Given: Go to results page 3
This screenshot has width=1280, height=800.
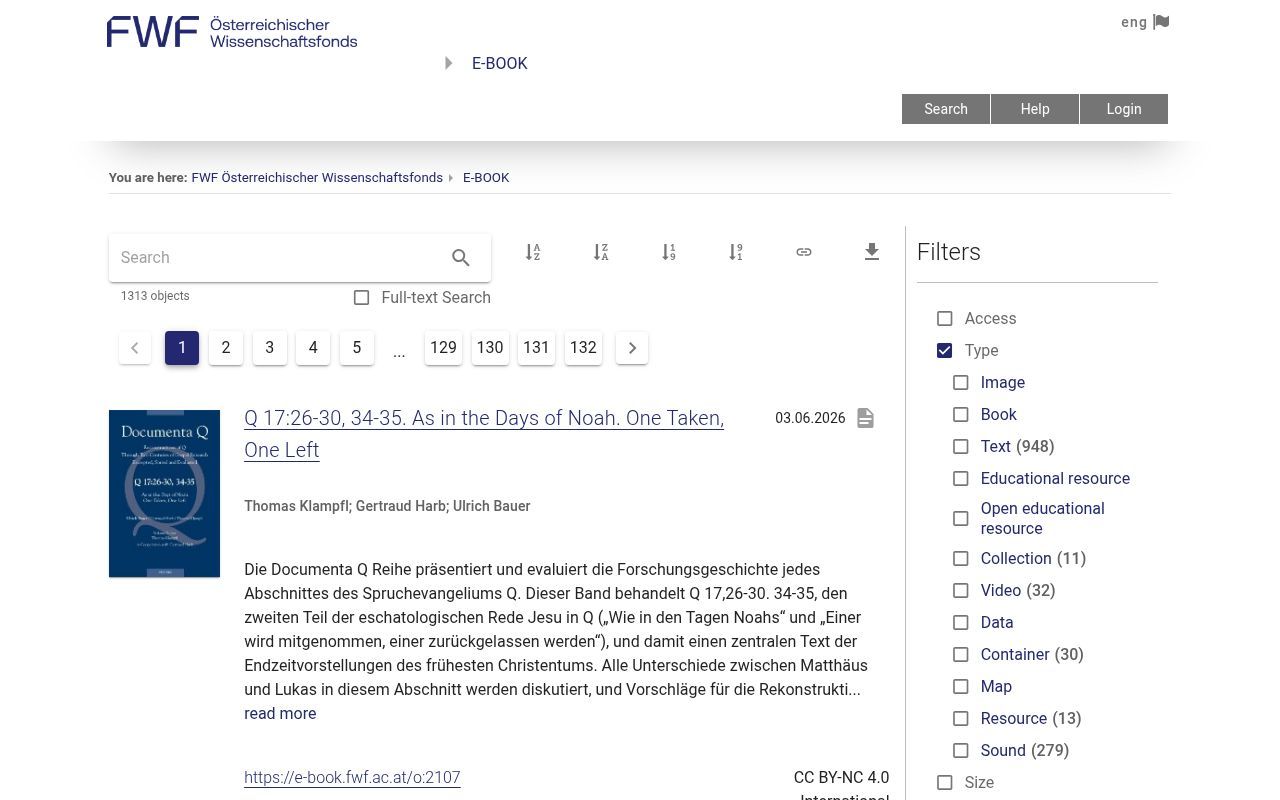Looking at the screenshot, I should [270, 348].
